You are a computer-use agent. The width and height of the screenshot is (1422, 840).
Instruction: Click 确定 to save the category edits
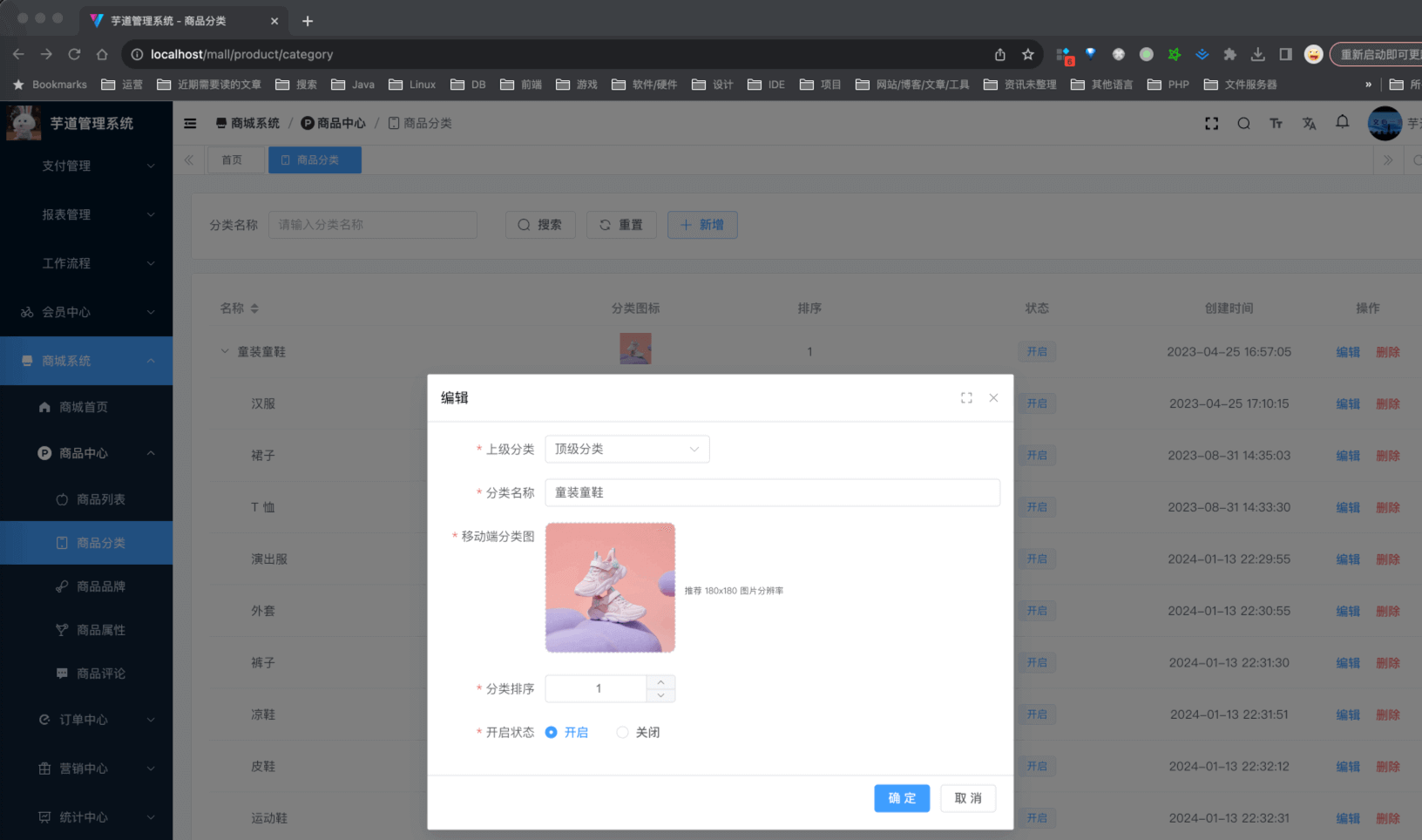[x=902, y=797]
